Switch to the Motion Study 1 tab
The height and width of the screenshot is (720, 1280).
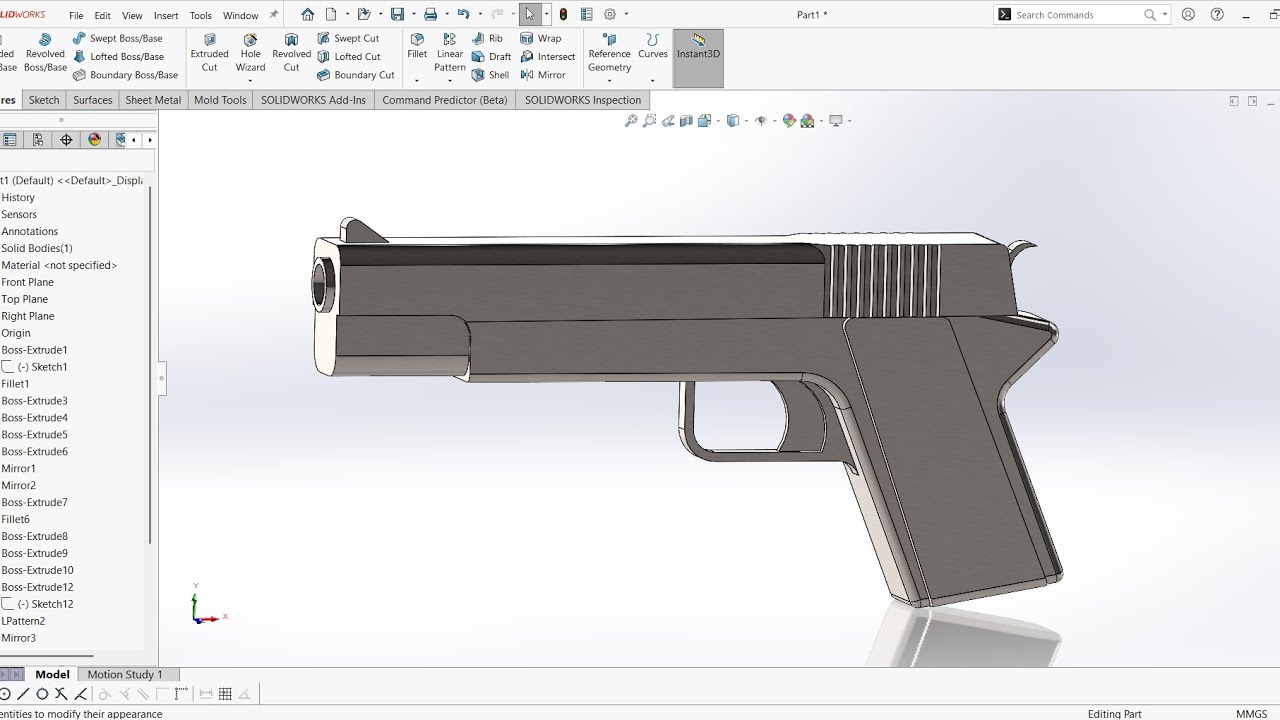point(125,674)
